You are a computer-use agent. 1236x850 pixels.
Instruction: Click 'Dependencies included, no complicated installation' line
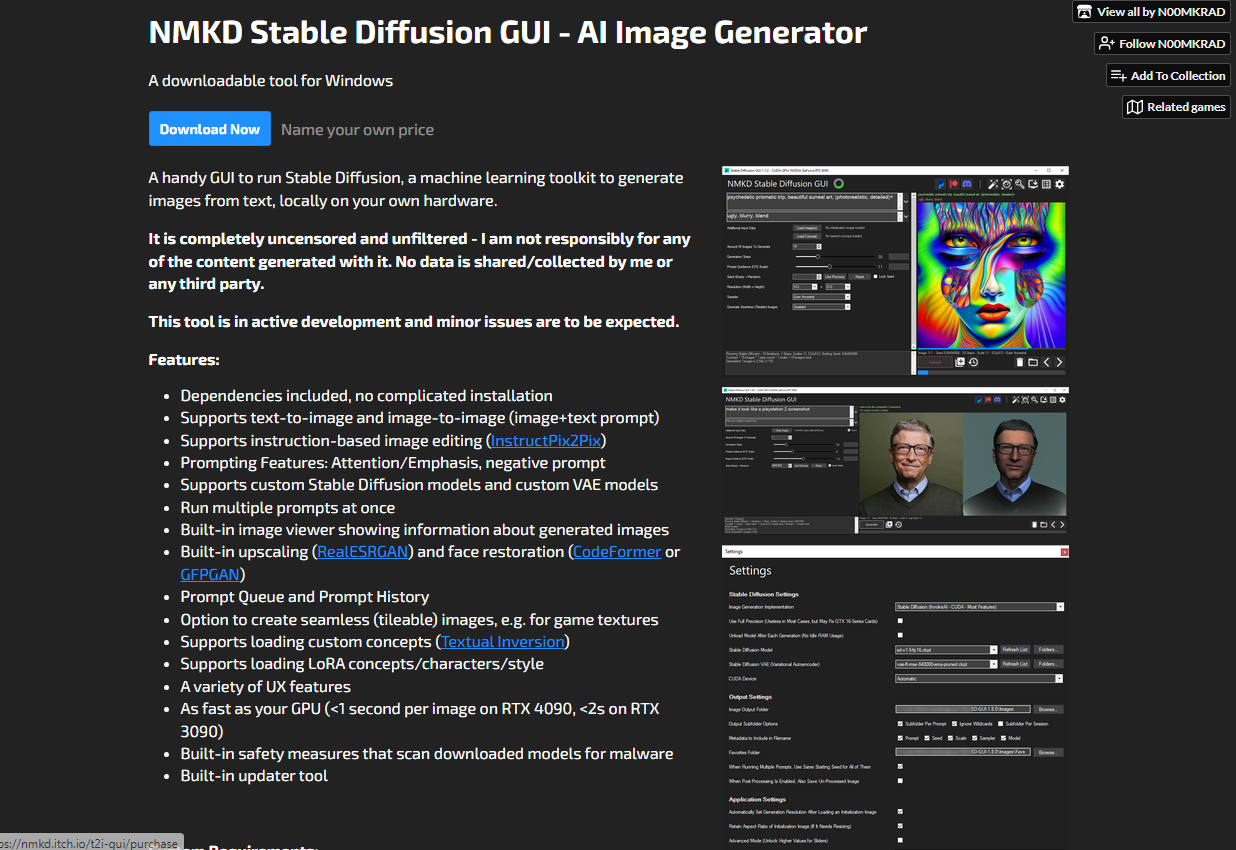tap(366, 395)
